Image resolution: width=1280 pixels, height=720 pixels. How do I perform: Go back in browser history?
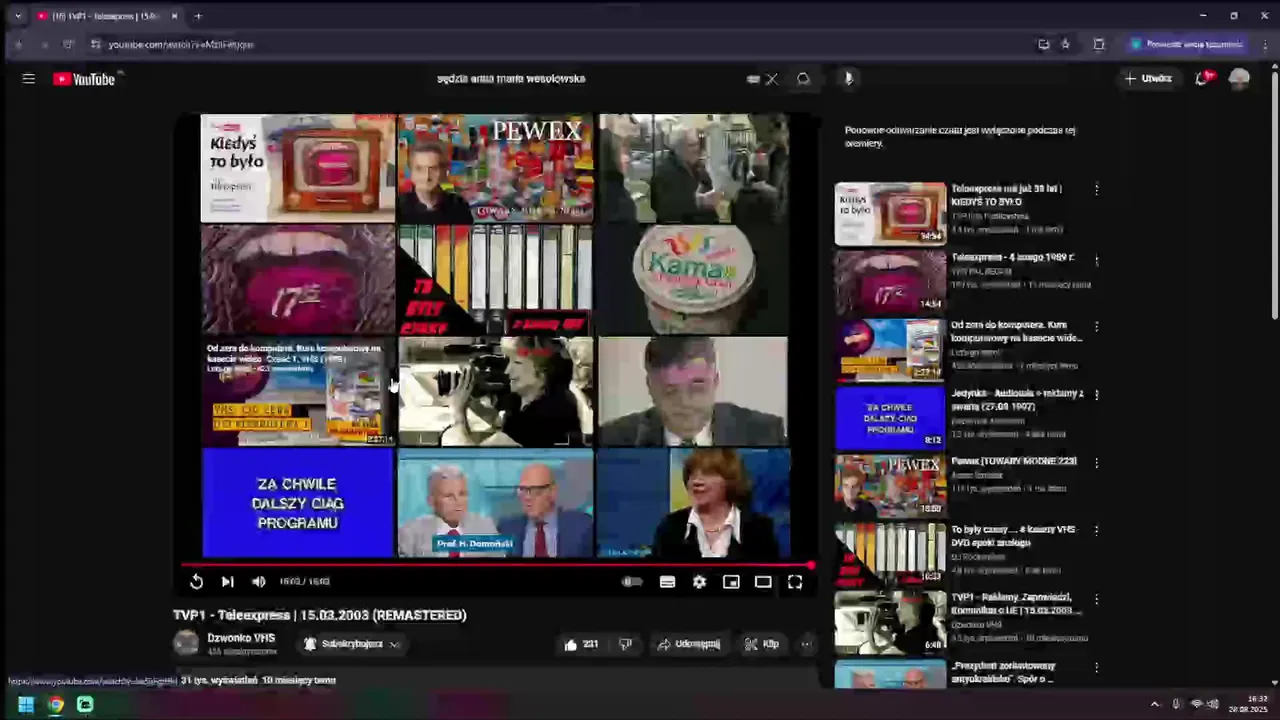click(x=17, y=44)
